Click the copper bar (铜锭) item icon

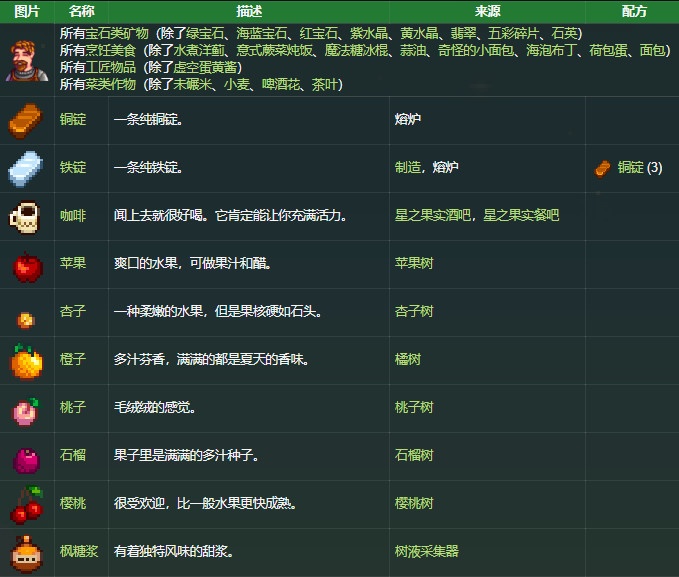pyautogui.click(x=26, y=121)
